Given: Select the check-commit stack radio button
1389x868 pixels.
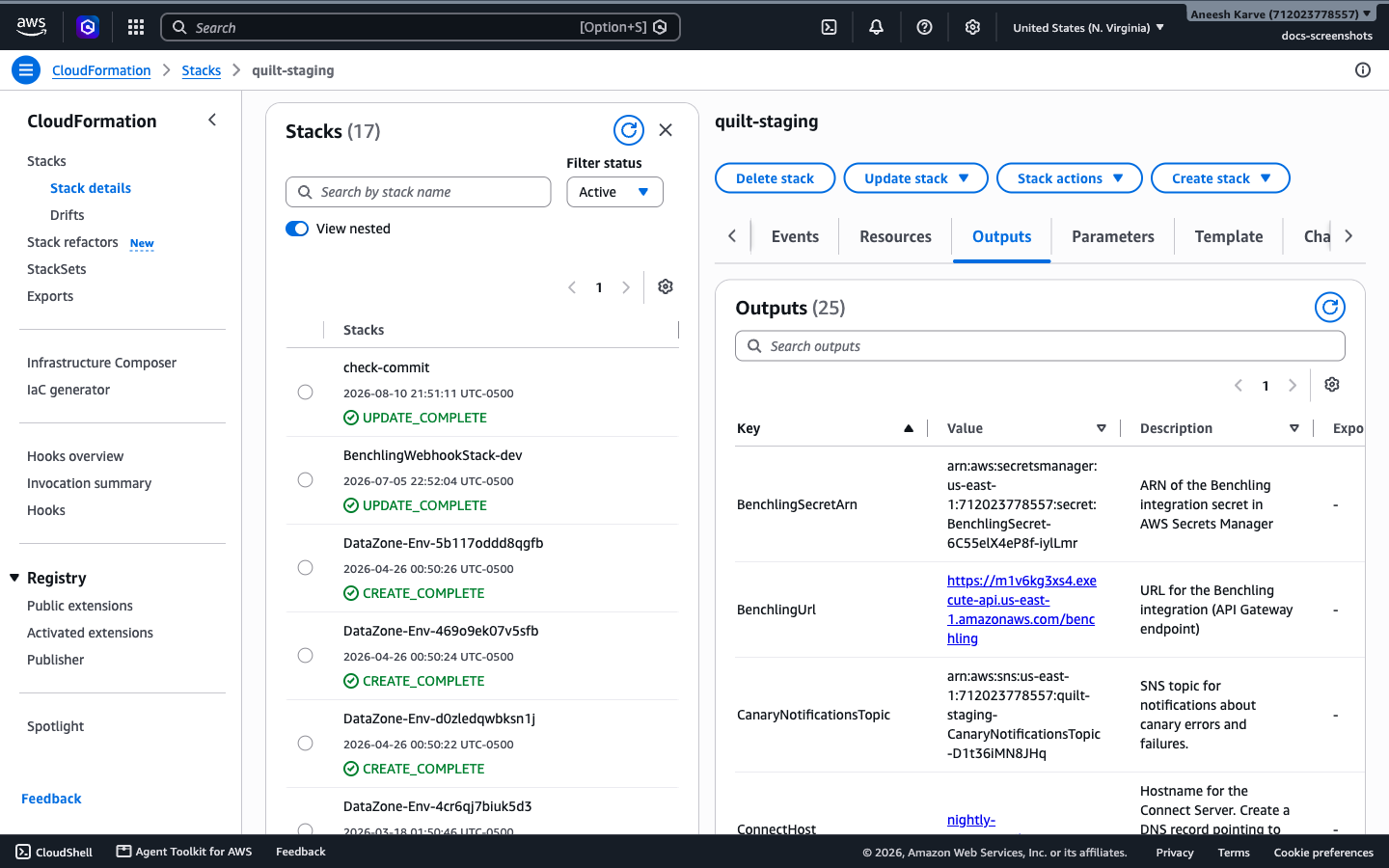Looking at the screenshot, I should click(306, 392).
